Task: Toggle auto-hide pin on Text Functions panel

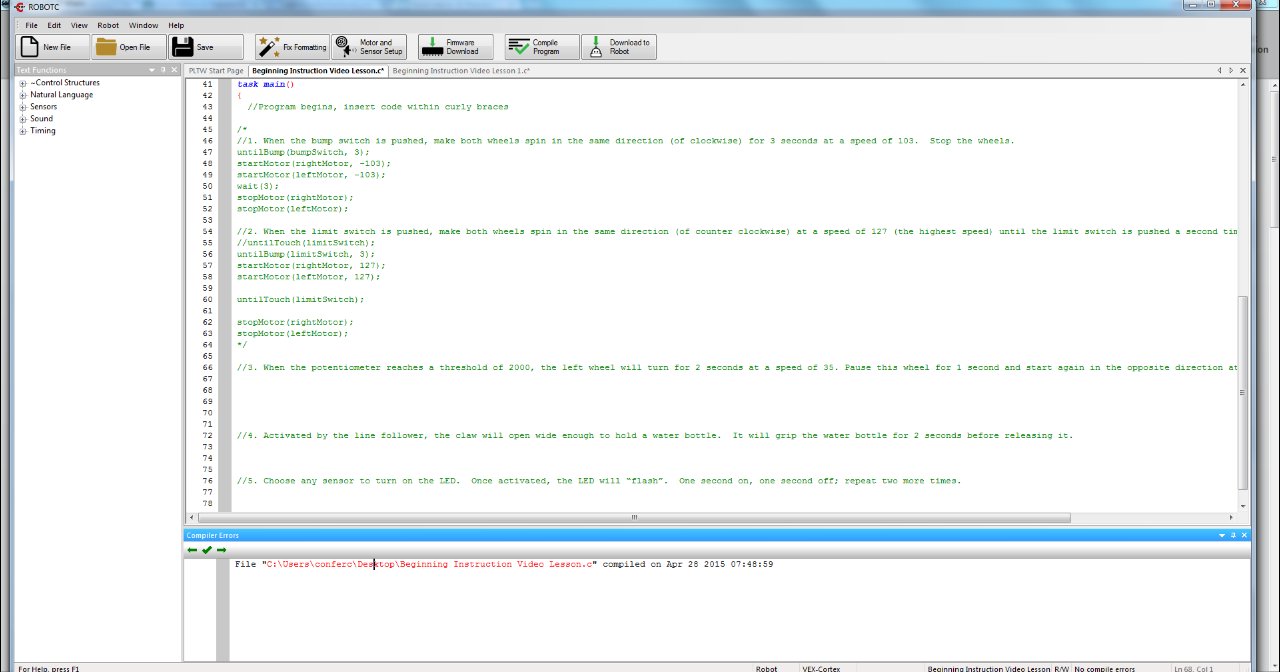Action: [x=162, y=69]
